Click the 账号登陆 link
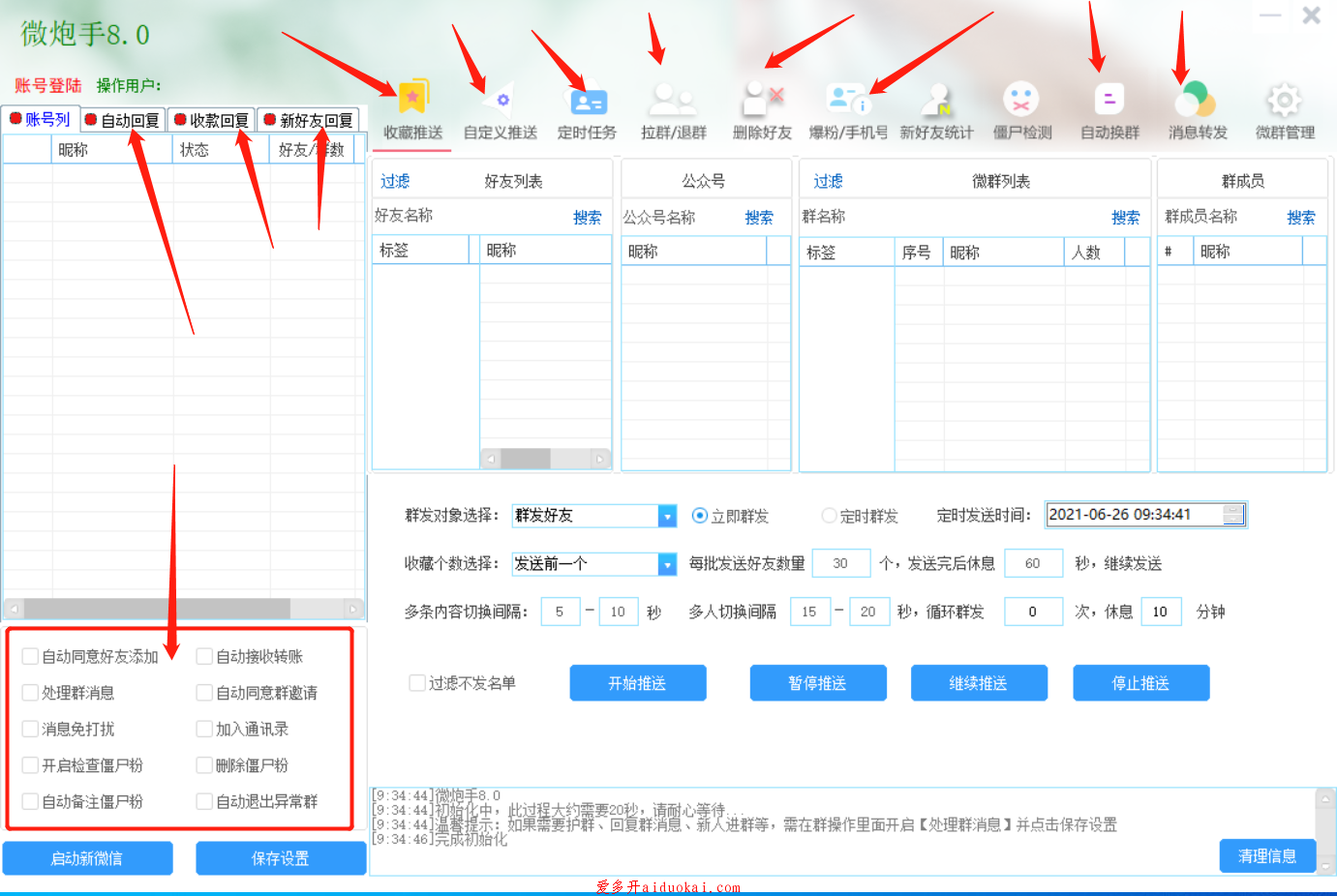 click(x=48, y=85)
